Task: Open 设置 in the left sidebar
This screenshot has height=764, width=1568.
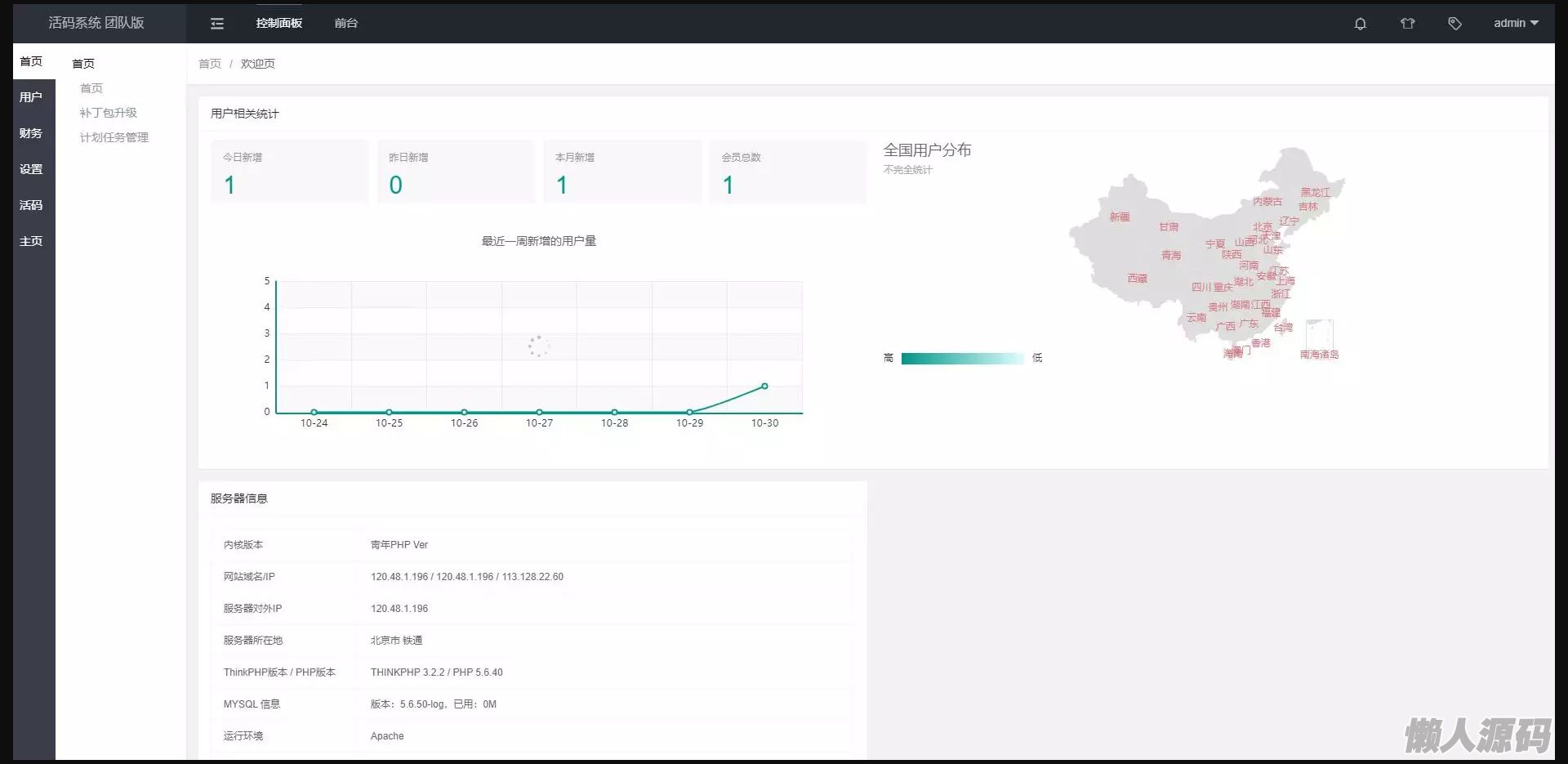Action: [31, 169]
